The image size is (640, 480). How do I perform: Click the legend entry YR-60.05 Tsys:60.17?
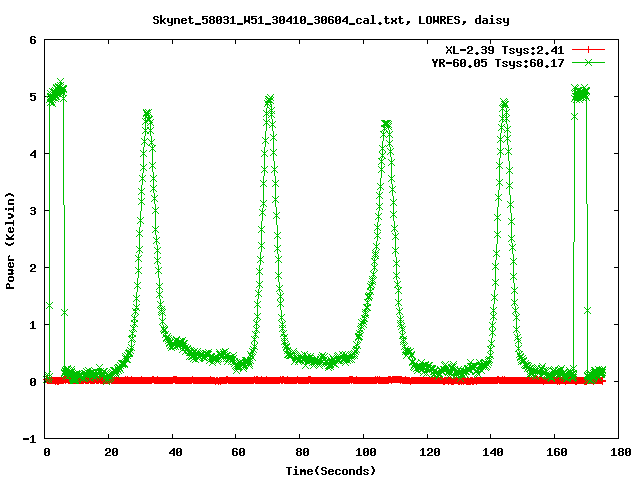[498, 63]
